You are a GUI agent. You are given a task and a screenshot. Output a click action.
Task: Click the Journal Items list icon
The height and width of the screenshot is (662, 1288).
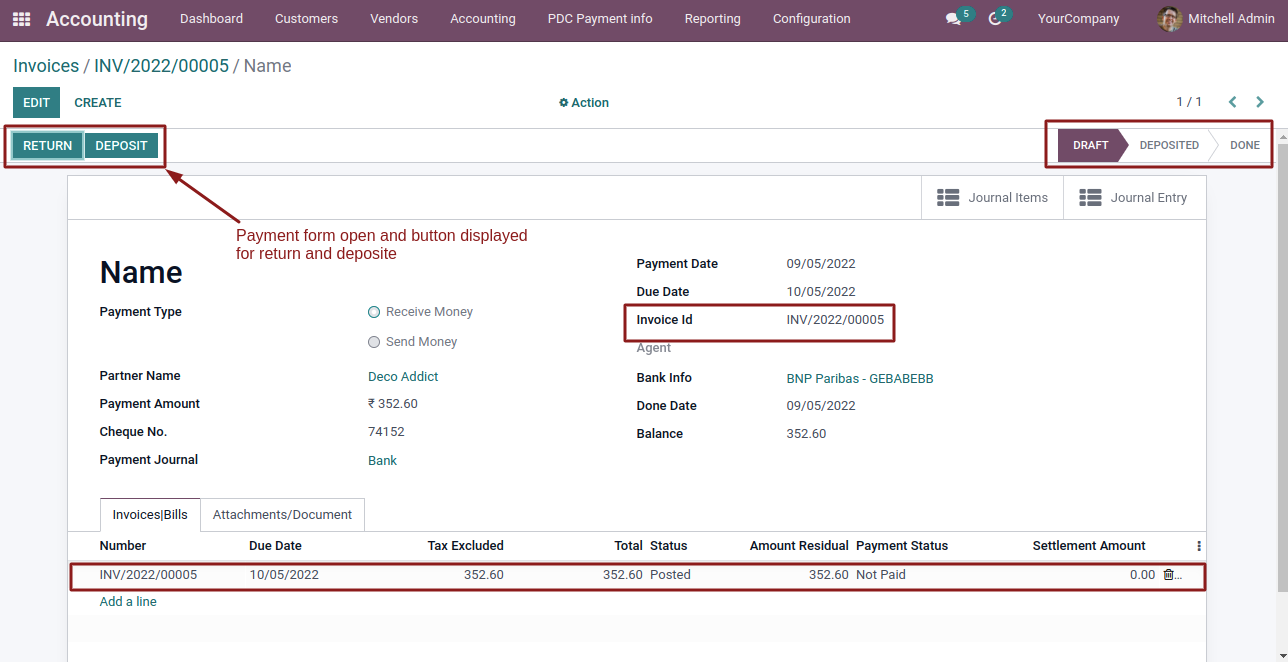(948, 198)
